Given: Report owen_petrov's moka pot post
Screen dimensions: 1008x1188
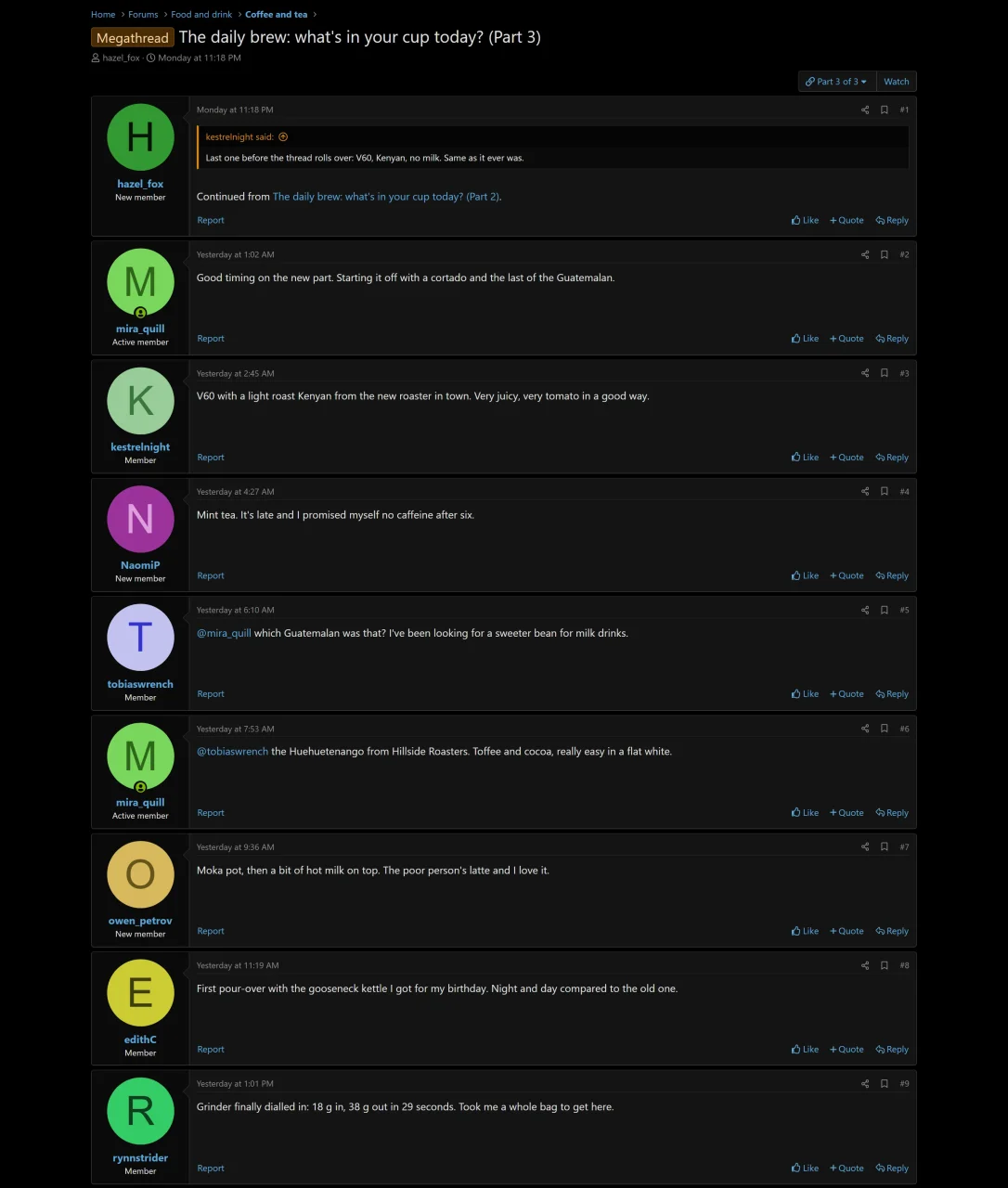Looking at the screenshot, I should point(211,932).
